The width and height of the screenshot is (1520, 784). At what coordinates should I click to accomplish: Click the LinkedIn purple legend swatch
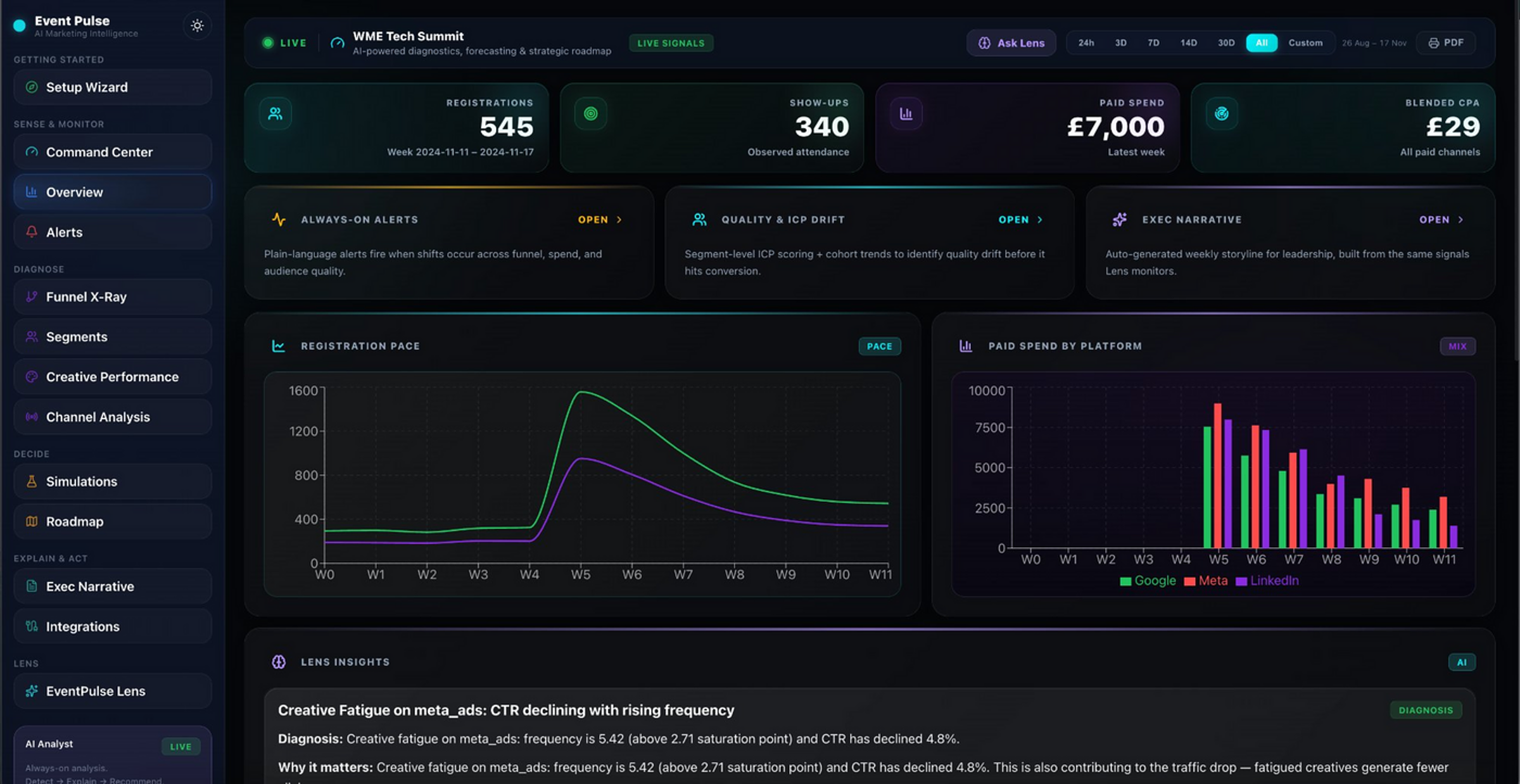[x=1241, y=581]
